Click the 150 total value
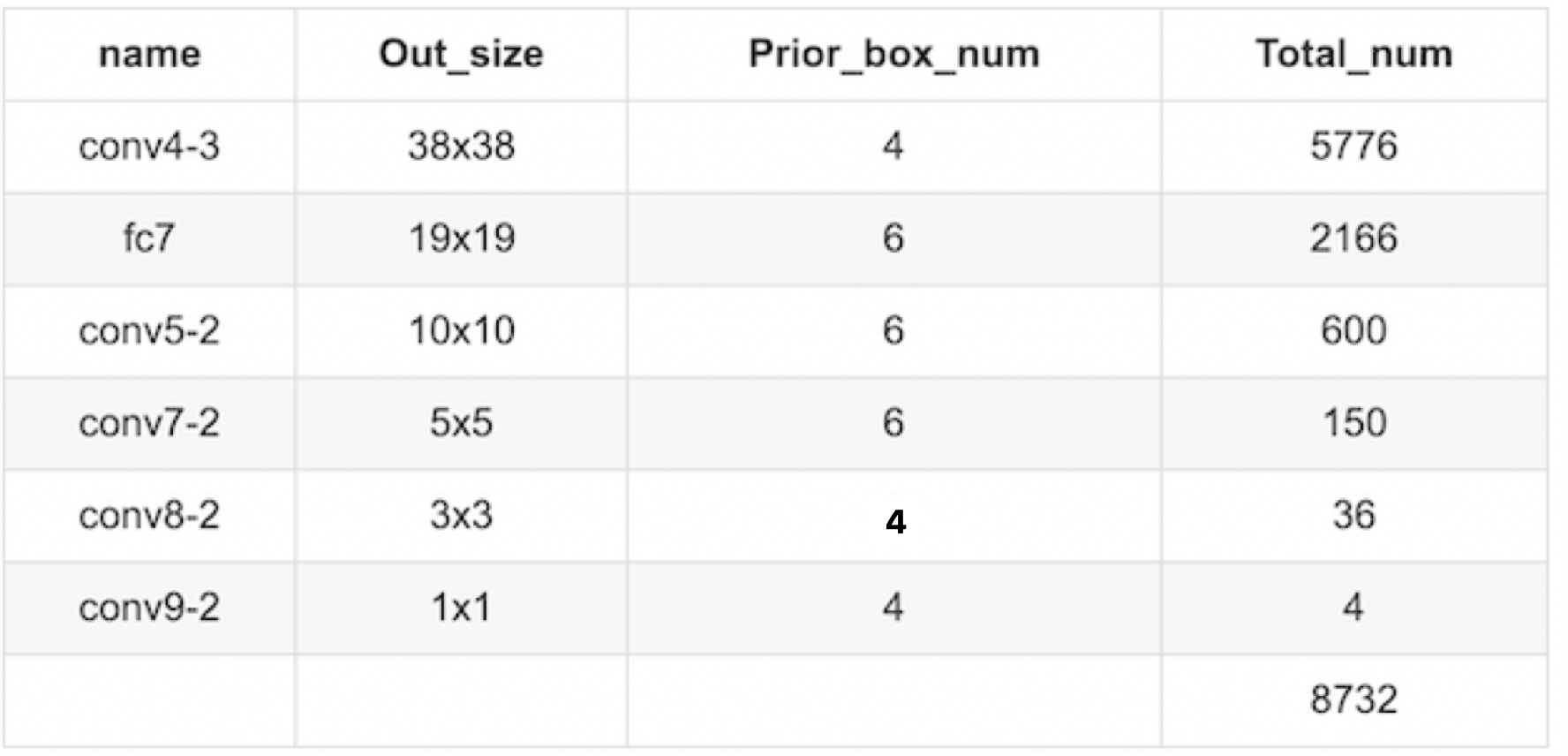1568x756 pixels. pos(1353,423)
